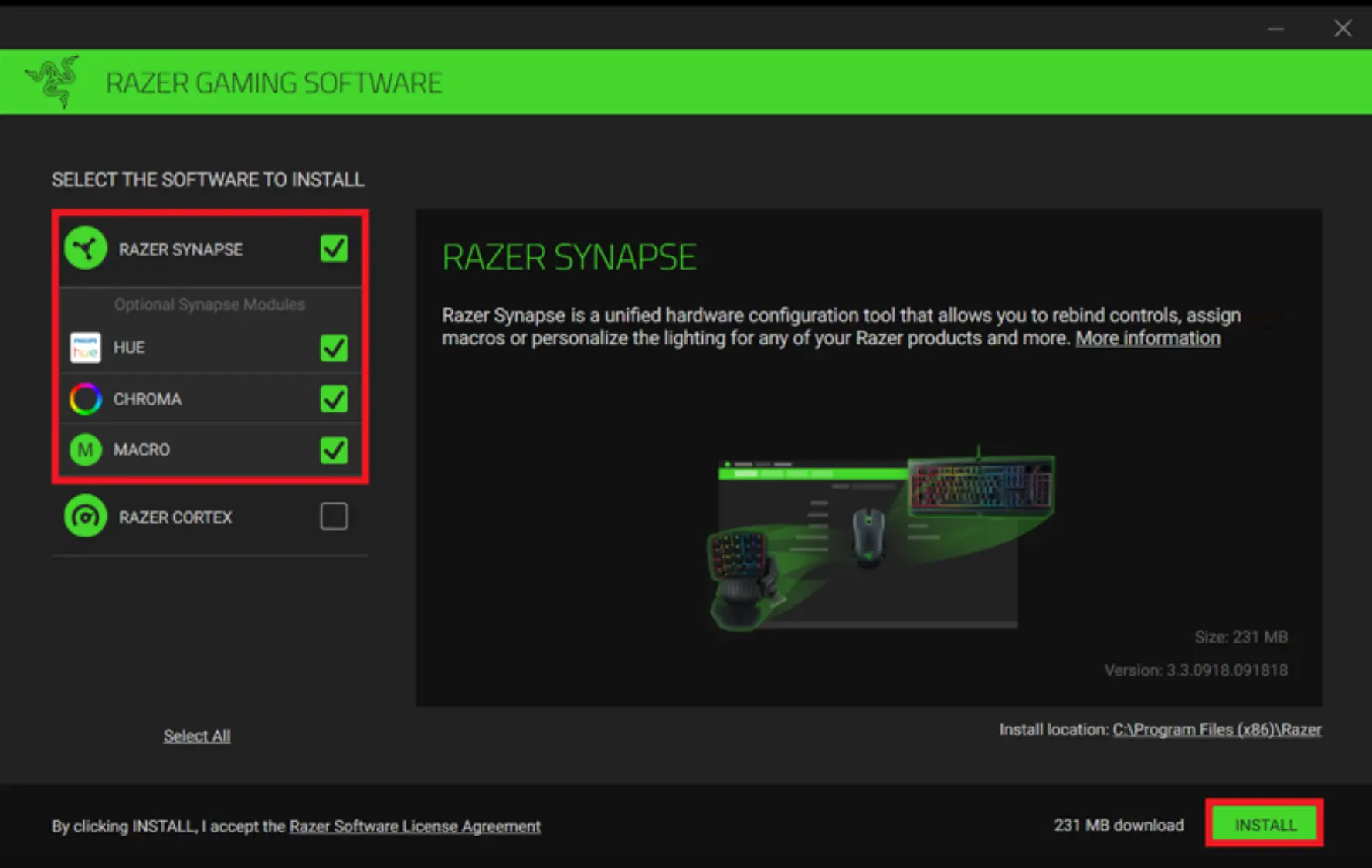
Task: Select the CHROMA module label
Action: point(148,399)
